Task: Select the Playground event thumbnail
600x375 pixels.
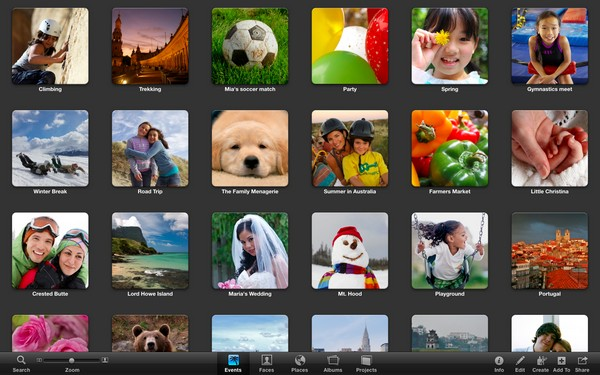Action: click(450, 251)
